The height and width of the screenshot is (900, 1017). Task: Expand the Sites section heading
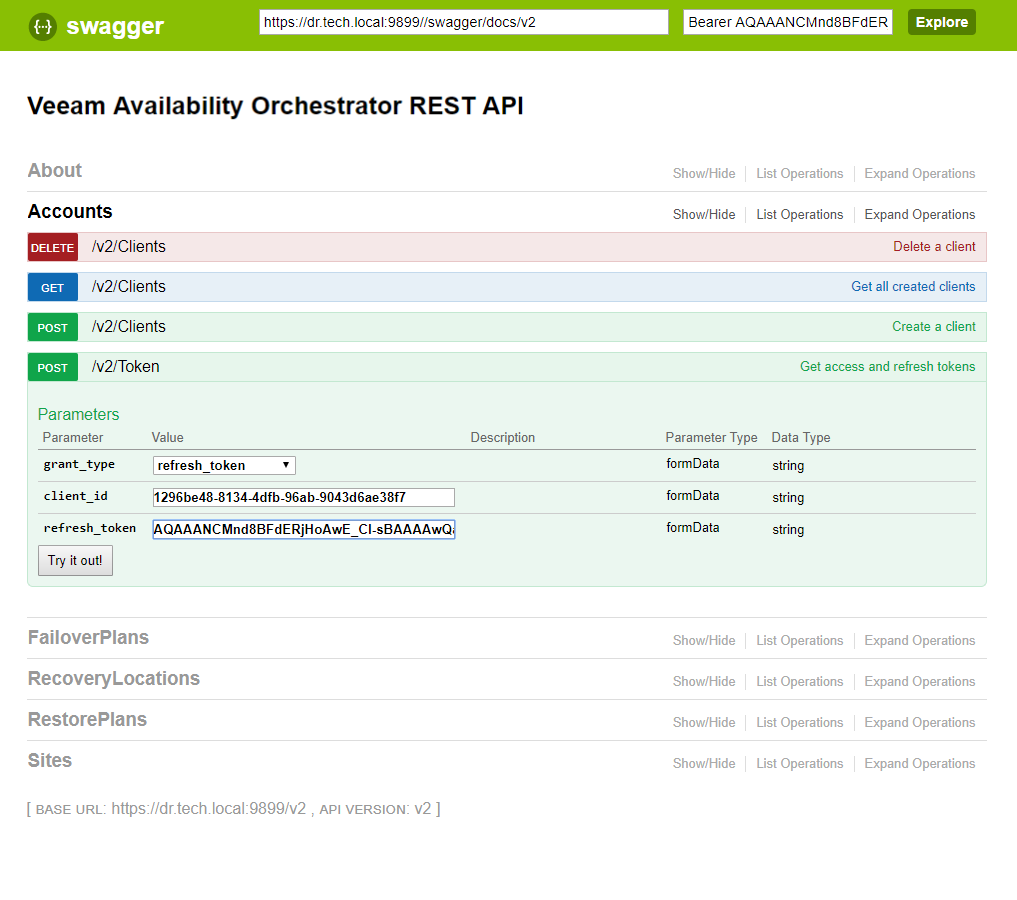click(50, 760)
